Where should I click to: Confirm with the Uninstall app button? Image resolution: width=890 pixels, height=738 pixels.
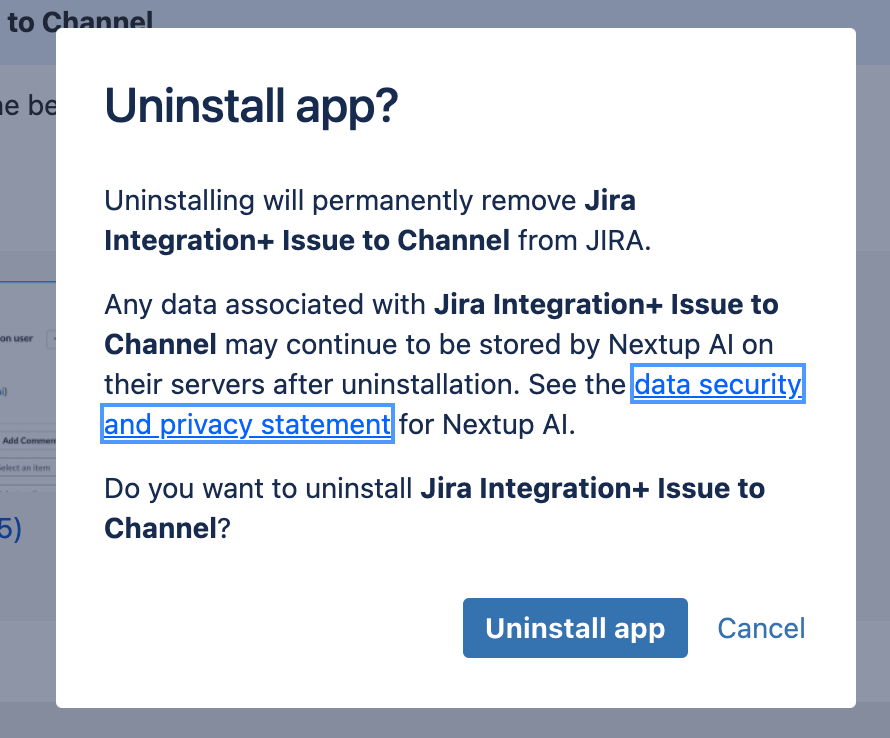(x=575, y=628)
